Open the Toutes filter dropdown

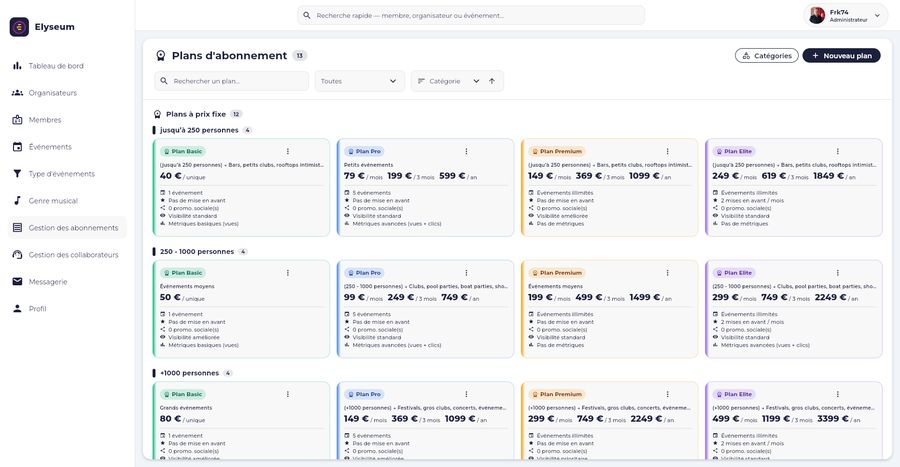[x=359, y=81]
